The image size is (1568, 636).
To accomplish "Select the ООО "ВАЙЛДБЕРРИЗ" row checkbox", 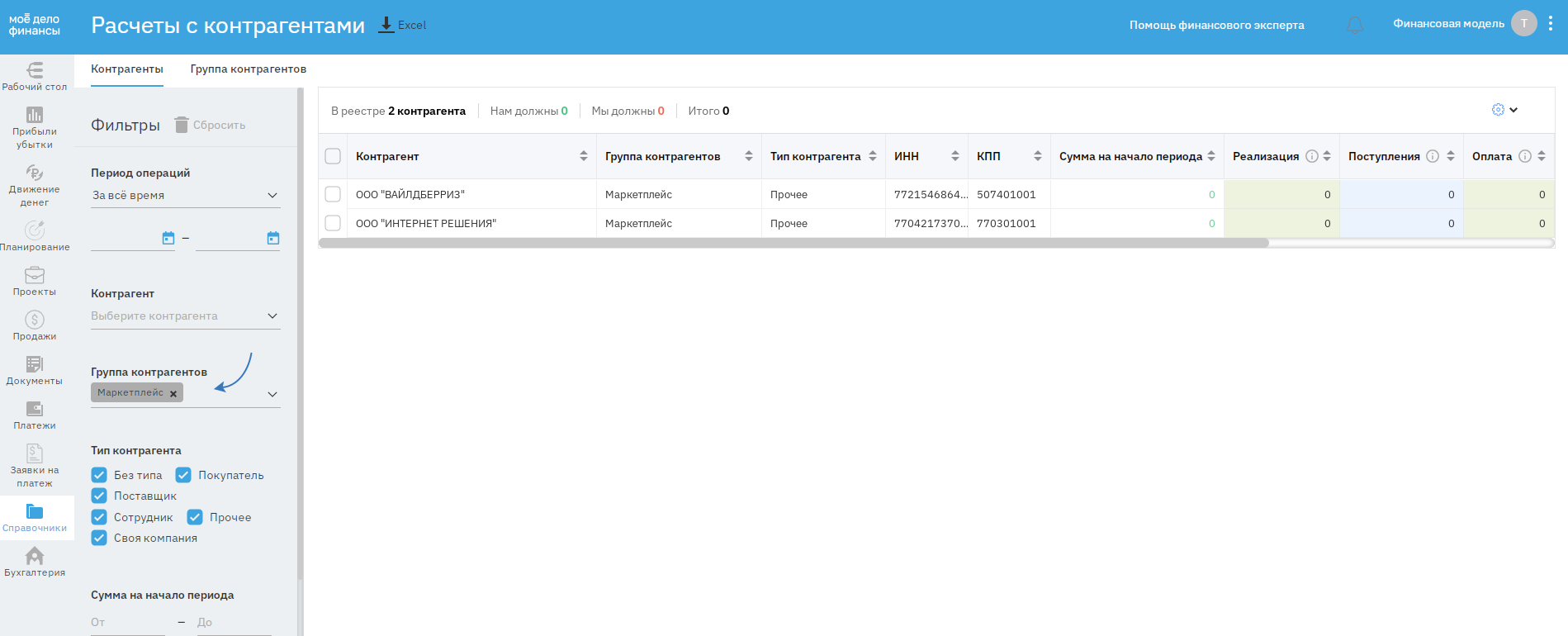I will (x=333, y=194).
